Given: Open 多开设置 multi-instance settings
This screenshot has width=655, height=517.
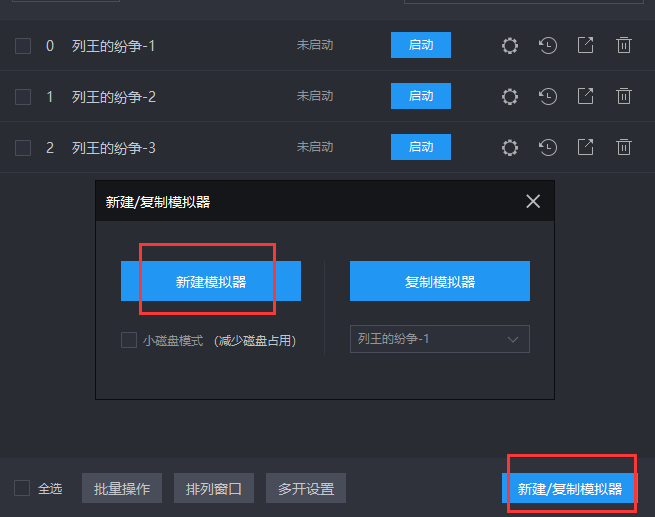Looking at the screenshot, I should point(306,488).
